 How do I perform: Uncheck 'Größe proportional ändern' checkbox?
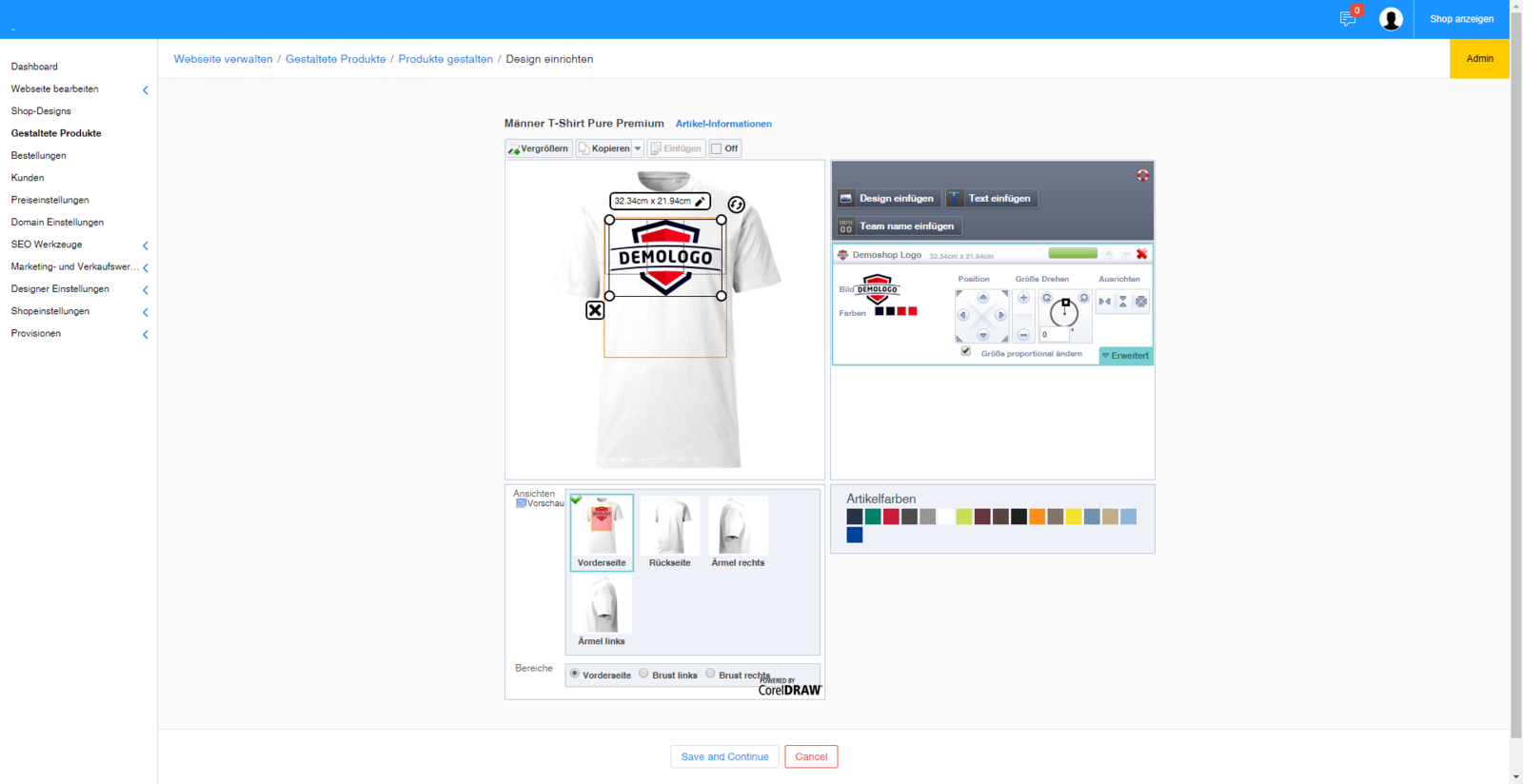tap(966, 351)
